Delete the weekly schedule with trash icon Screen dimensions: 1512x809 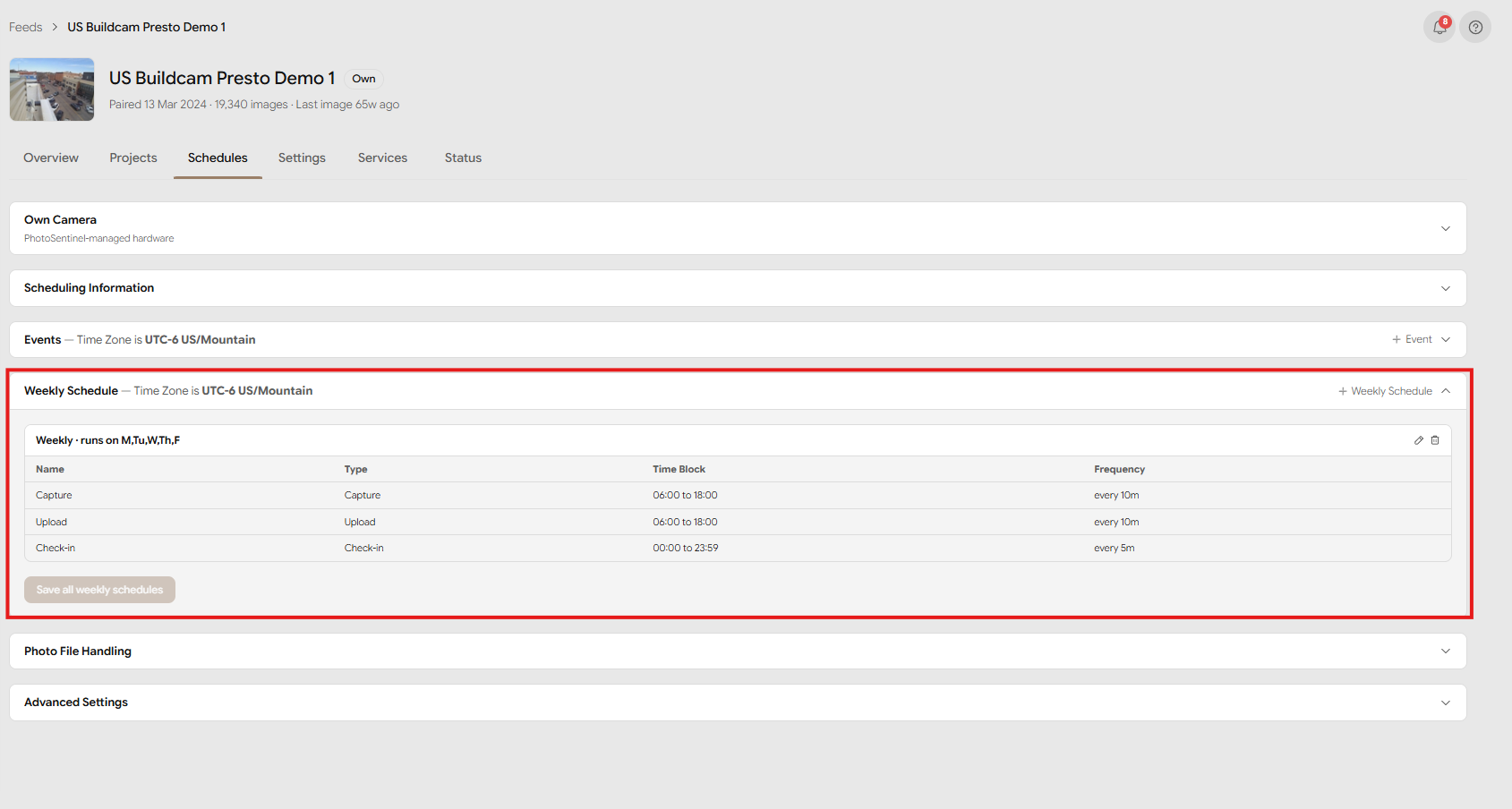(x=1435, y=440)
